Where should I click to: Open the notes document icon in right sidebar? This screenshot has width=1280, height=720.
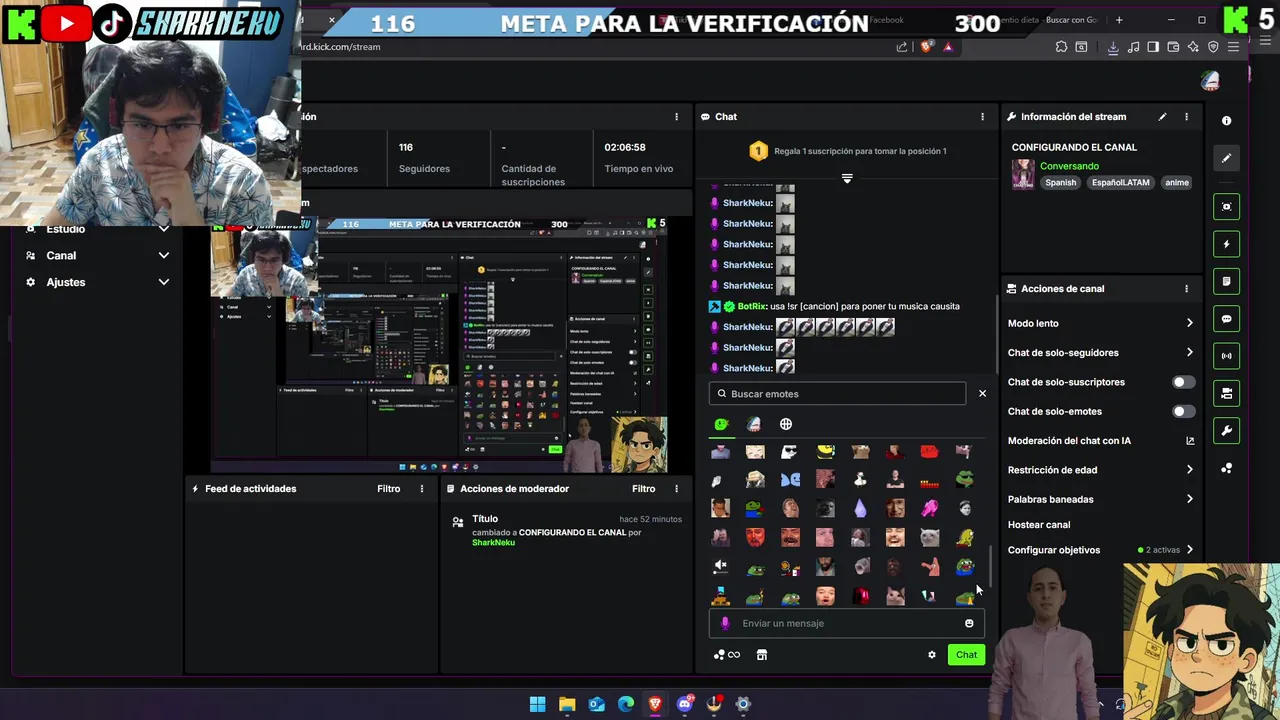1226,281
